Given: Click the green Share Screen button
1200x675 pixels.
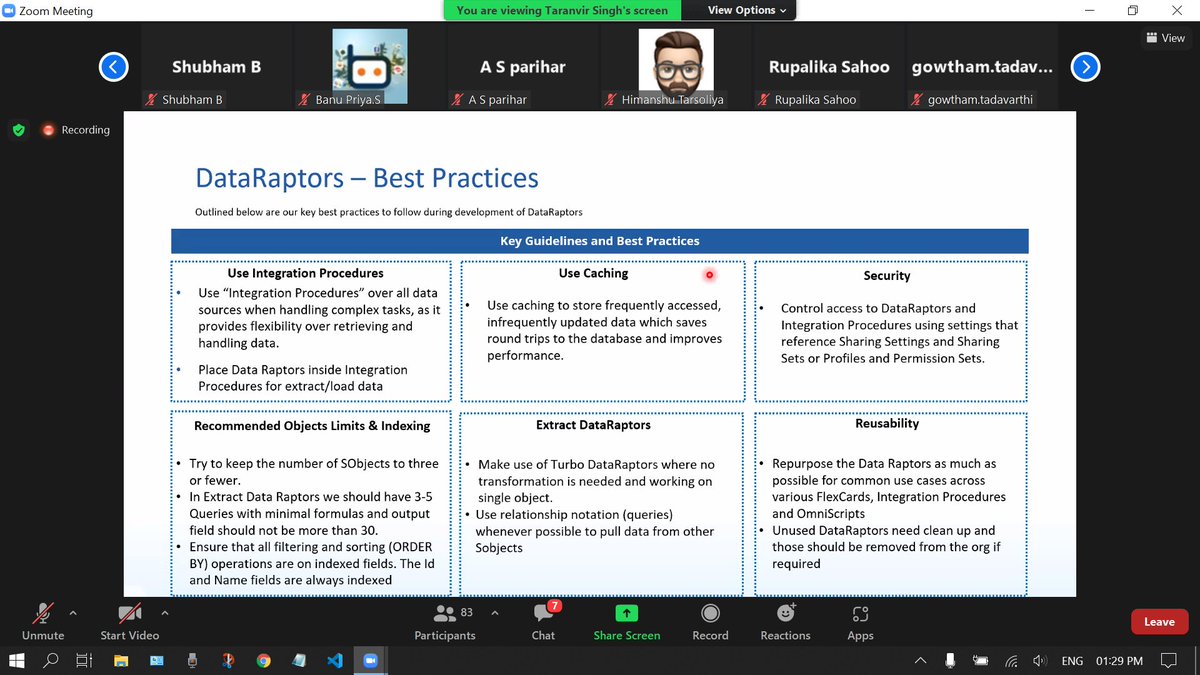Looking at the screenshot, I should click(x=627, y=621).
